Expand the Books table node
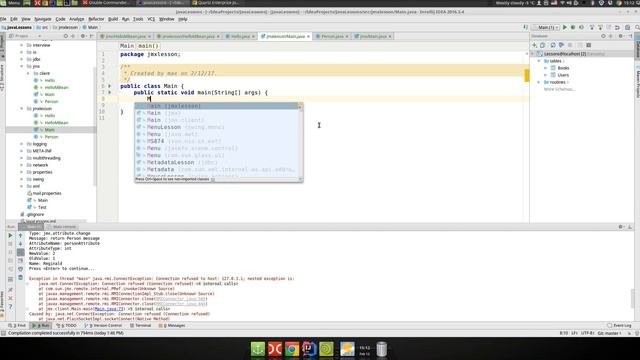 pos(546,68)
